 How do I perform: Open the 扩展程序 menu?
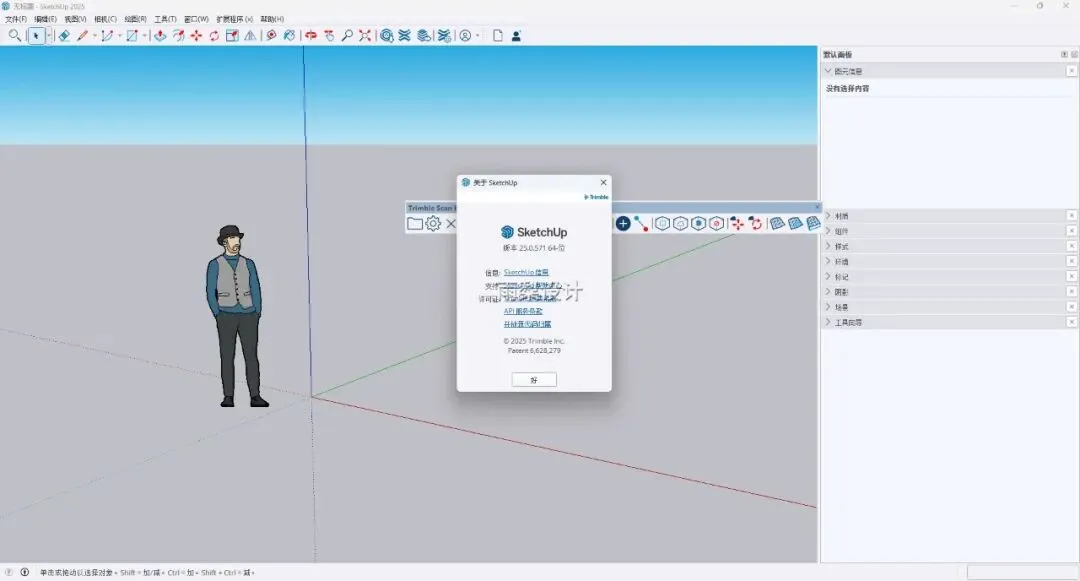coord(235,19)
